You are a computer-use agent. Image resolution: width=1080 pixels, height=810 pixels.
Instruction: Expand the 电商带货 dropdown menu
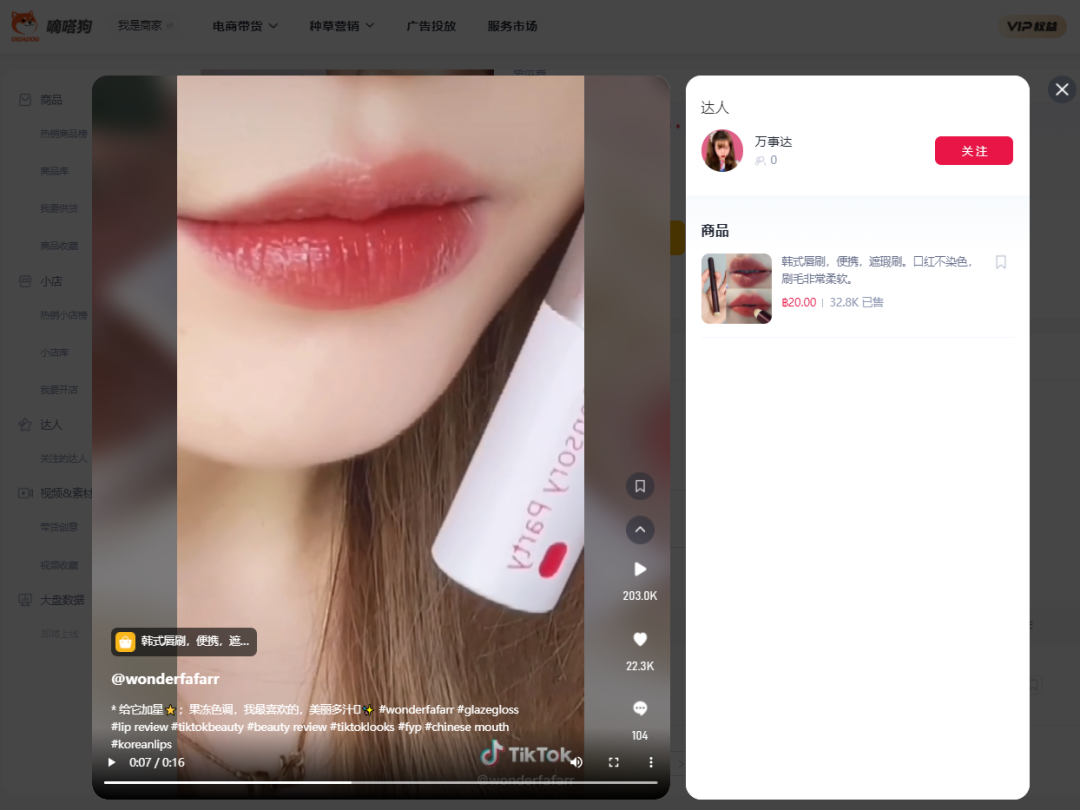[x=245, y=26]
